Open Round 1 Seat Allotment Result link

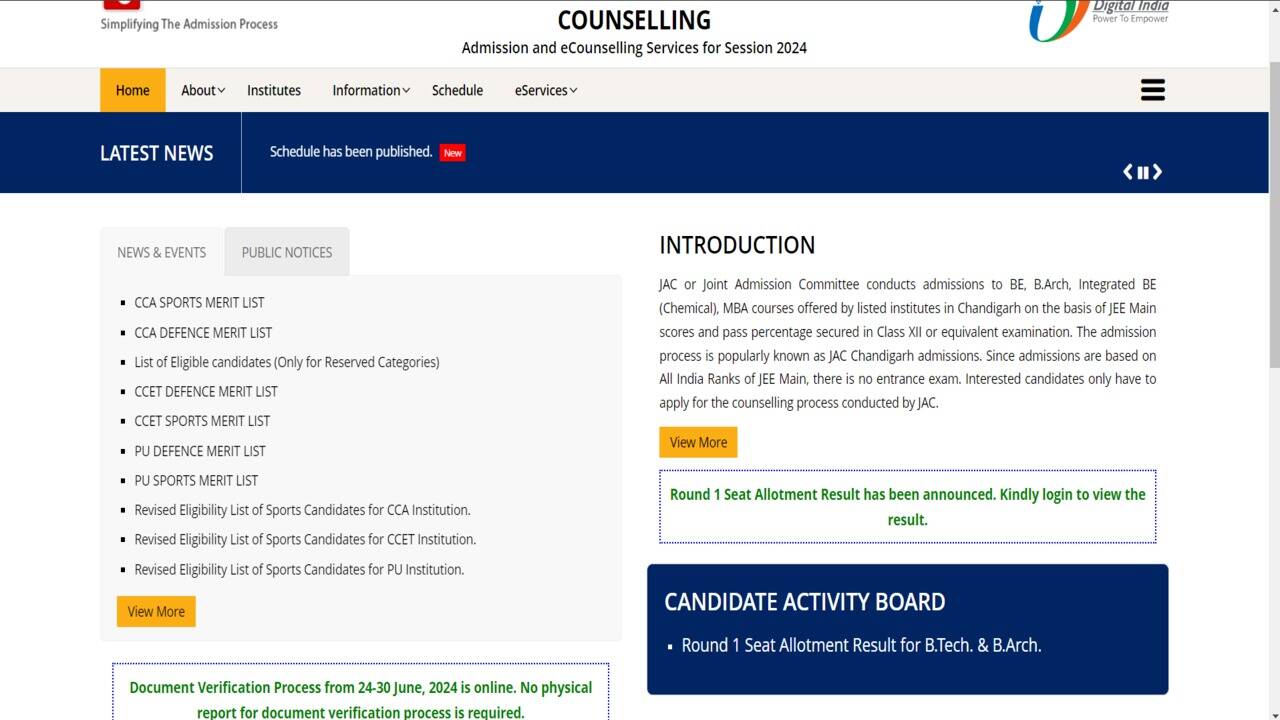click(861, 645)
